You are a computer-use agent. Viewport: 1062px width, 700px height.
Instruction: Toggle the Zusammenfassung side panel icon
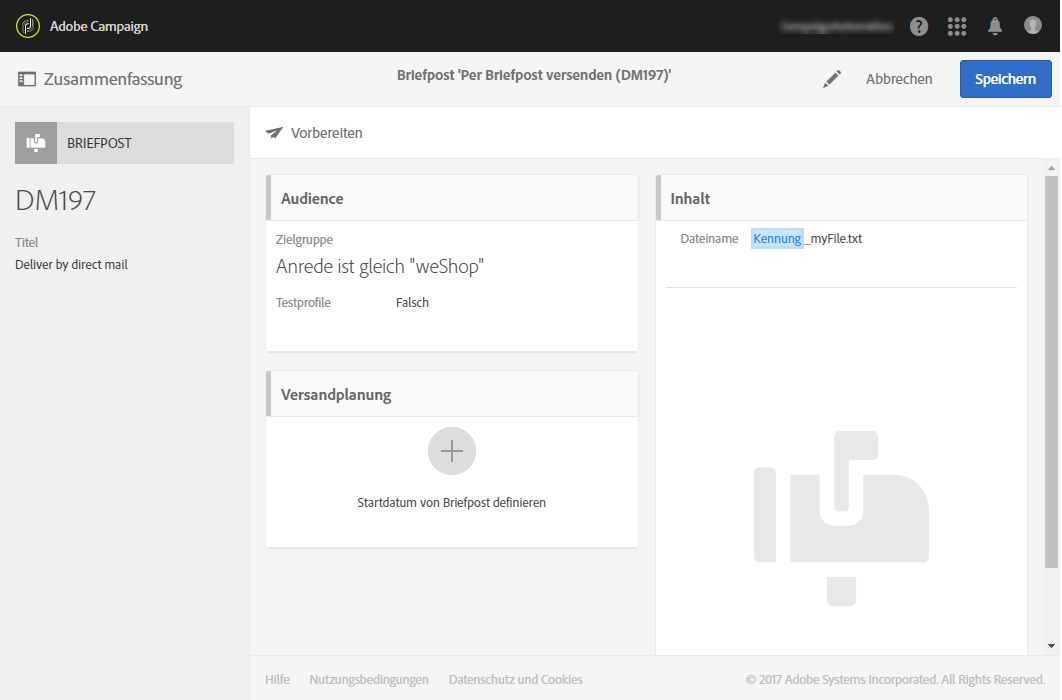(27, 79)
